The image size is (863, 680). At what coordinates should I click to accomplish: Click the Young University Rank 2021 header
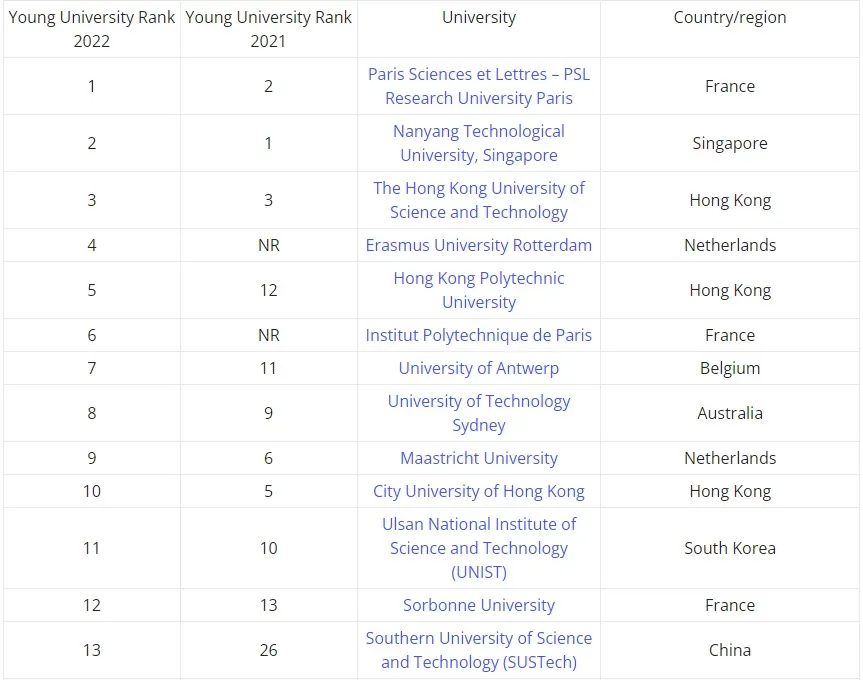(268, 29)
